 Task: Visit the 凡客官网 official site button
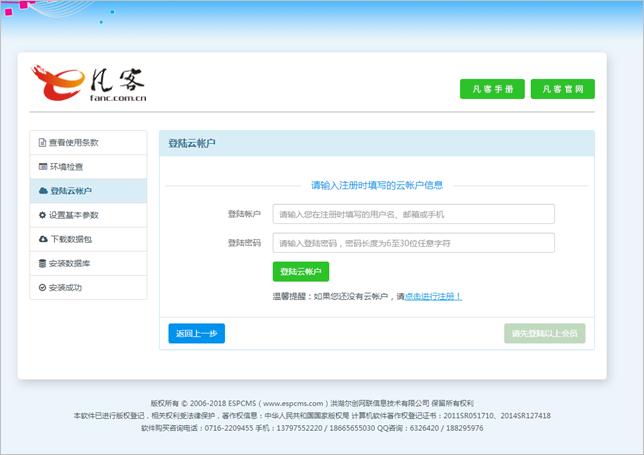[562, 89]
